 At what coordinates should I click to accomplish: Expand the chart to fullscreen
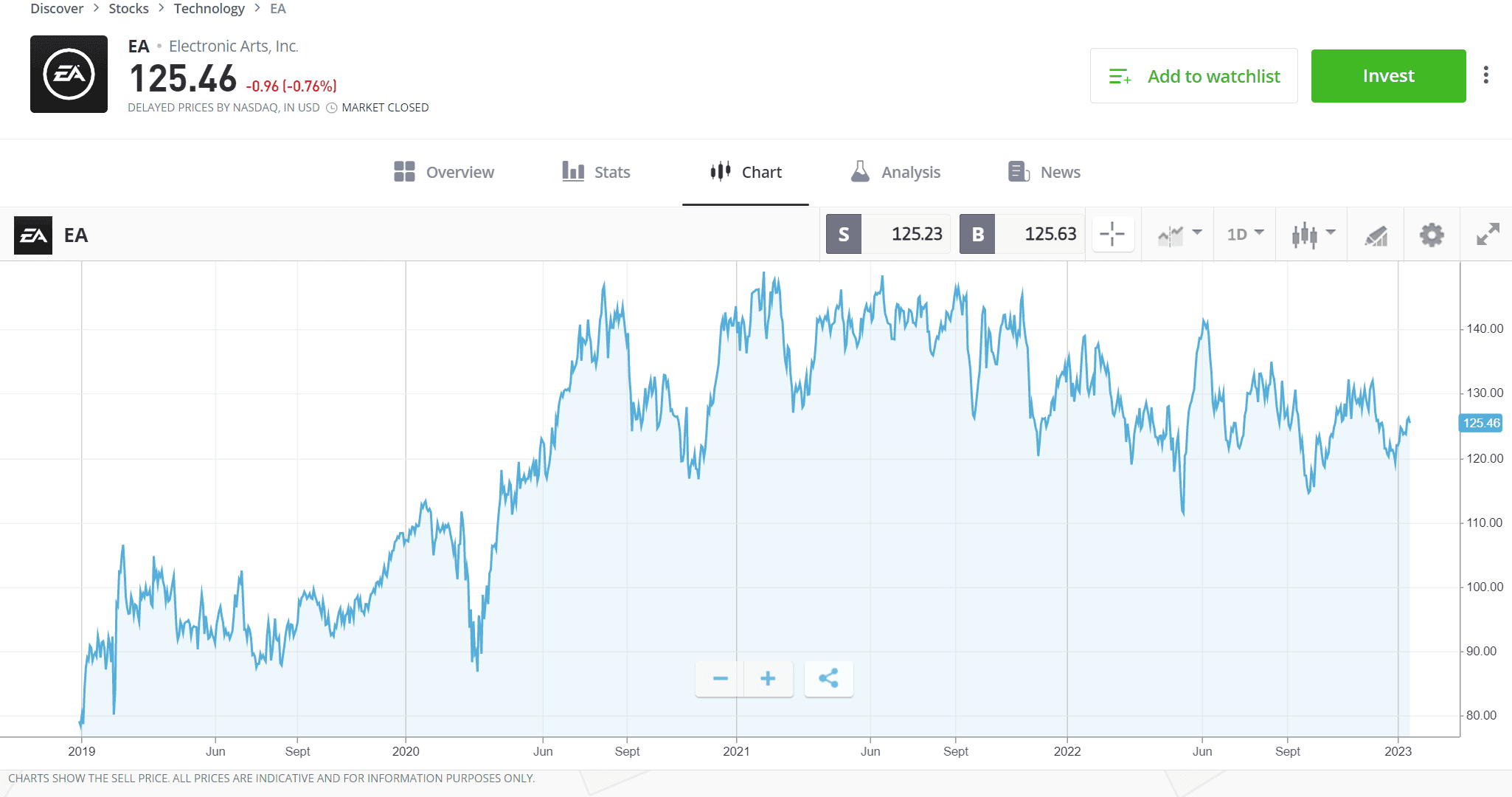click(x=1487, y=234)
